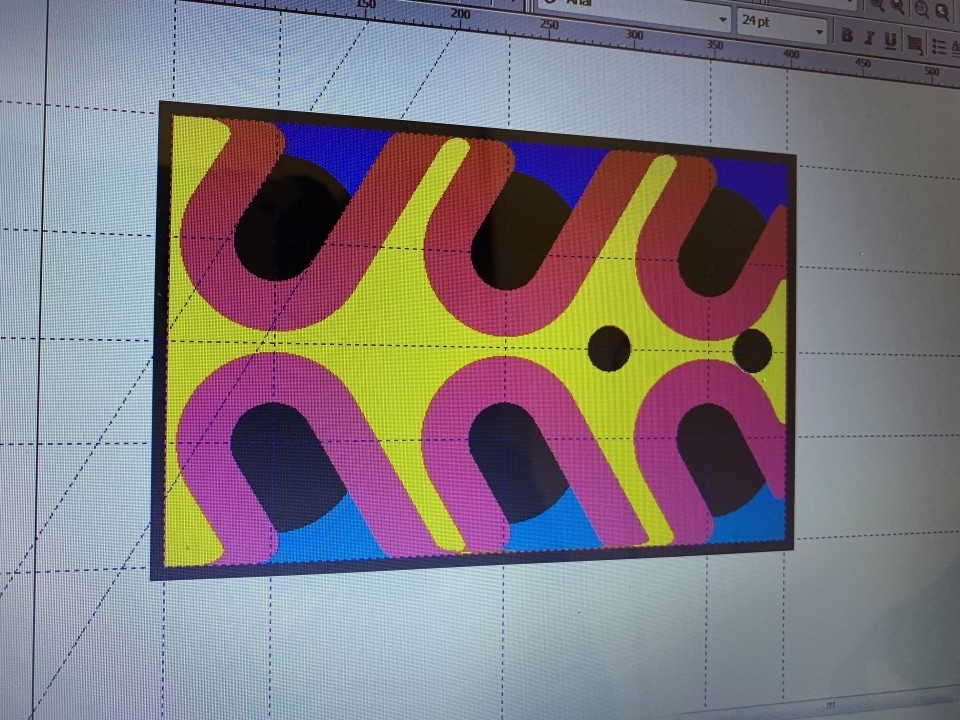Toggle Italic text formatting

(x=869, y=39)
